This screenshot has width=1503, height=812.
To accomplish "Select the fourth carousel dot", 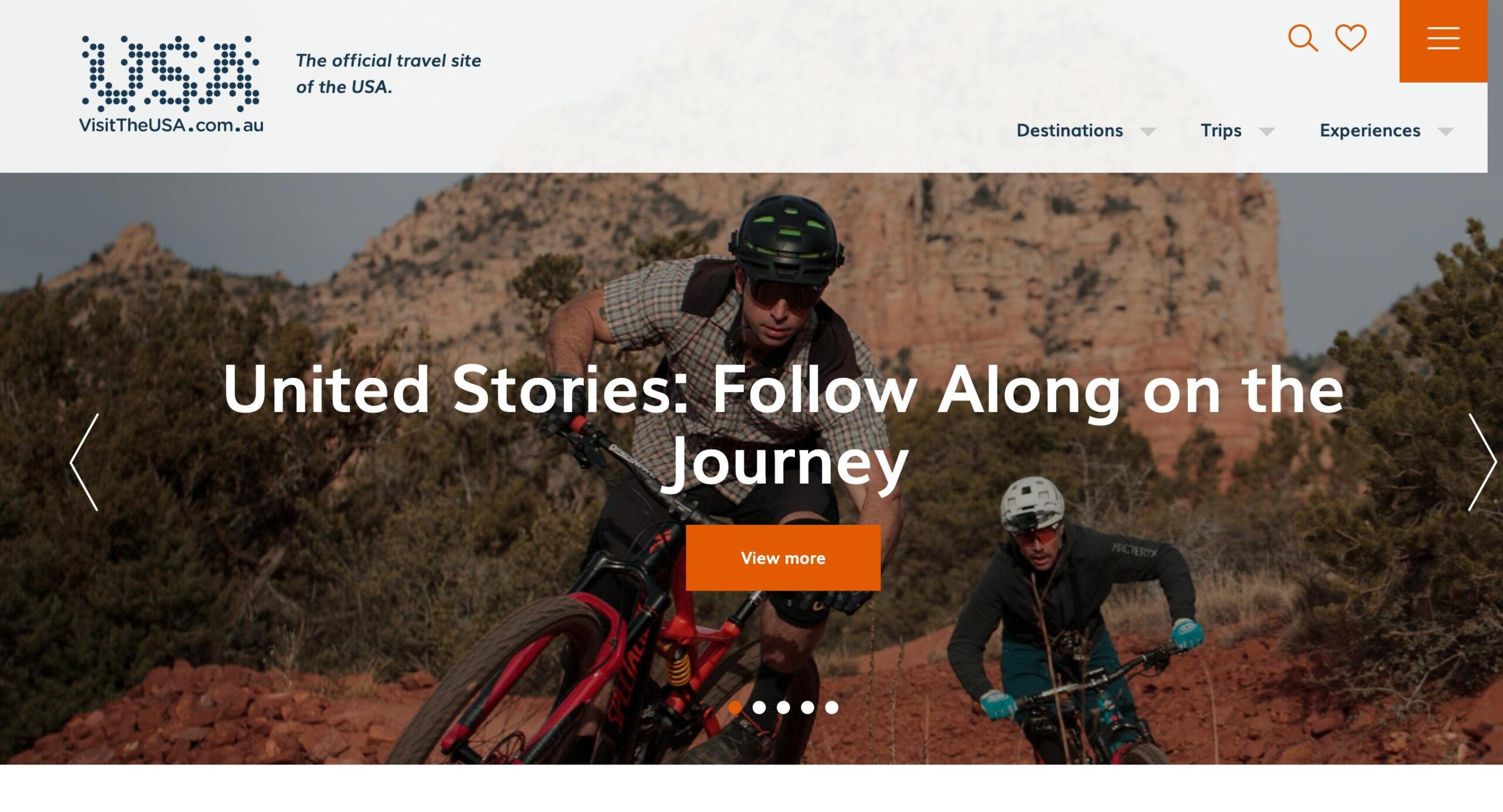I will pyautogui.click(x=808, y=707).
